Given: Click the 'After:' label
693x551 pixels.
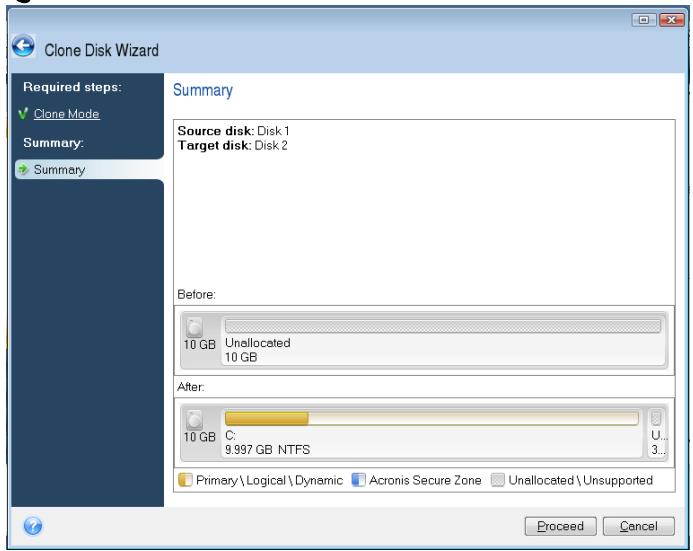Looking at the screenshot, I should pos(190,387).
